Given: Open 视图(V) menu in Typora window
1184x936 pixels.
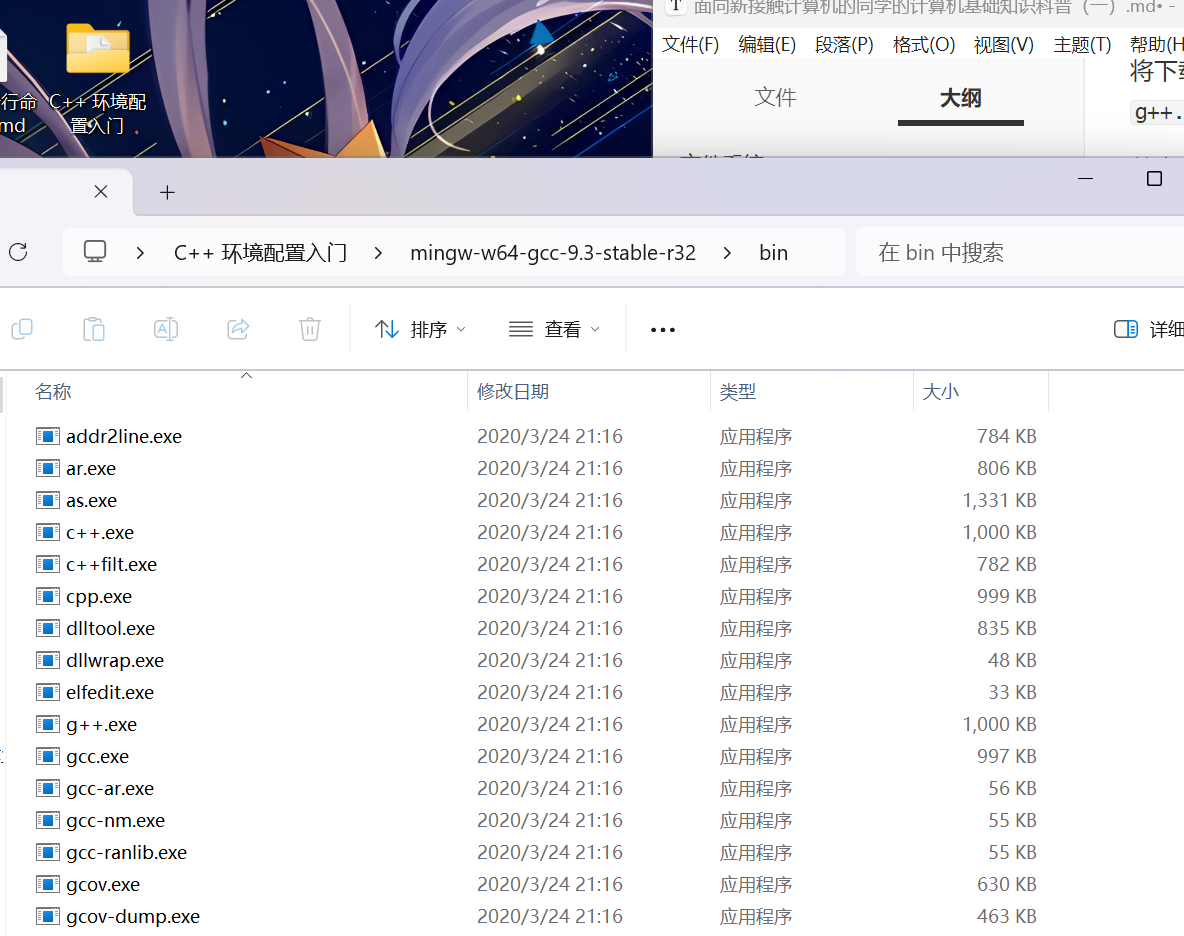Looking at the screenshot, I should pos(1004,45).
